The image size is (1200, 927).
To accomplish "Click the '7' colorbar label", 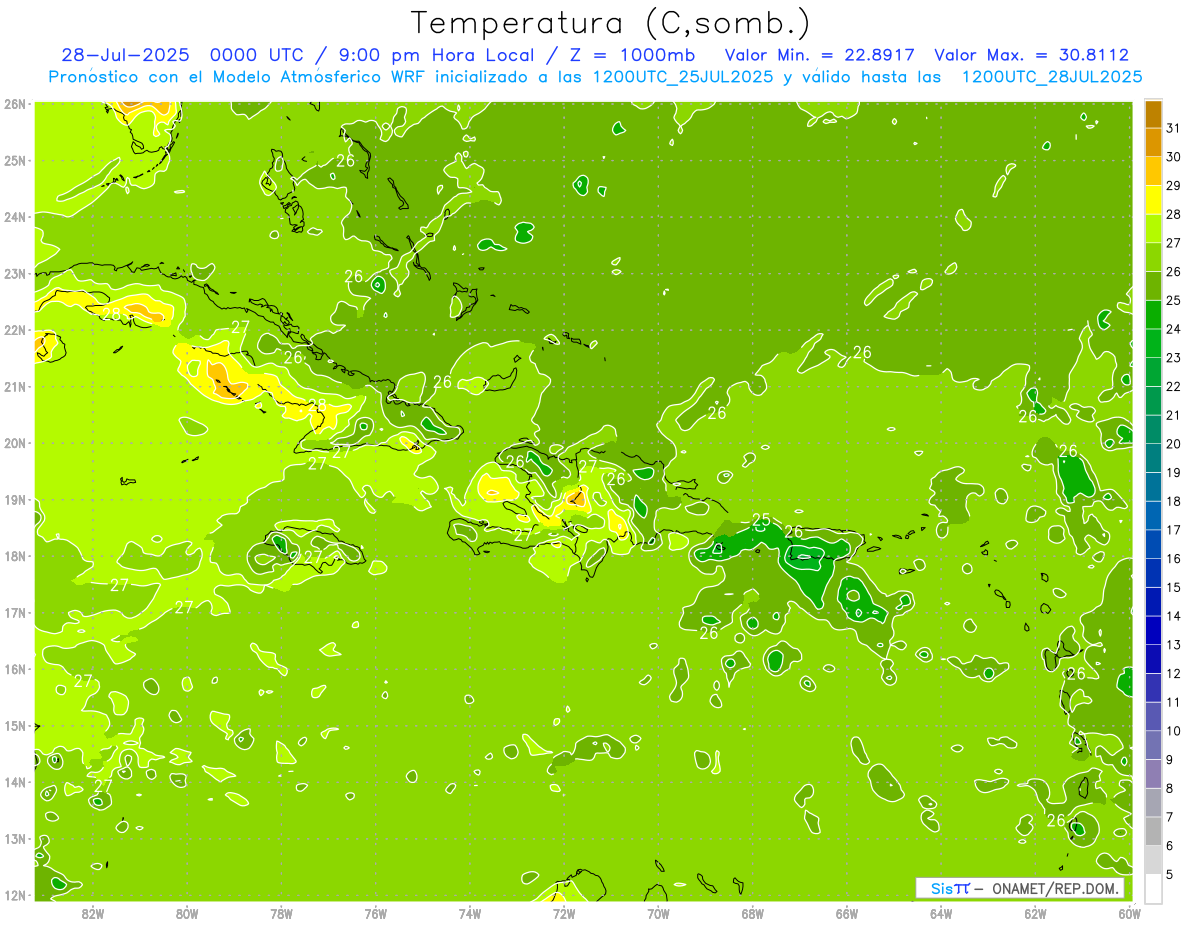I will 1170,817.
